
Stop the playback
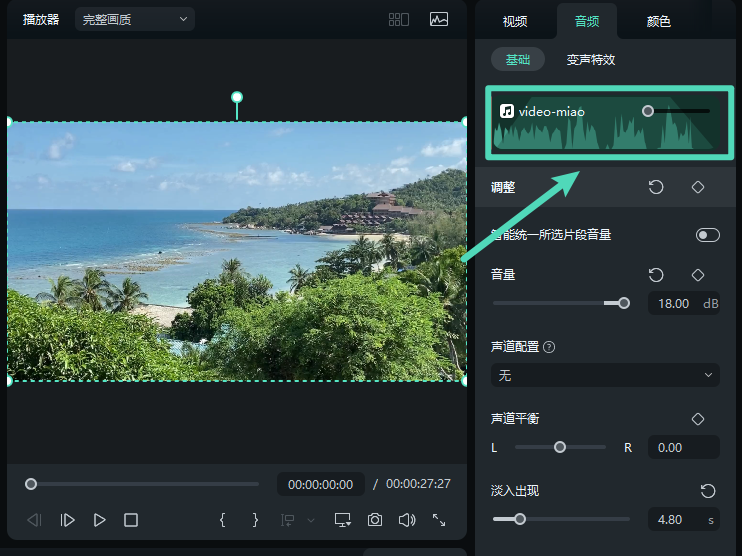pyautogui.click(x=131, y=521)
